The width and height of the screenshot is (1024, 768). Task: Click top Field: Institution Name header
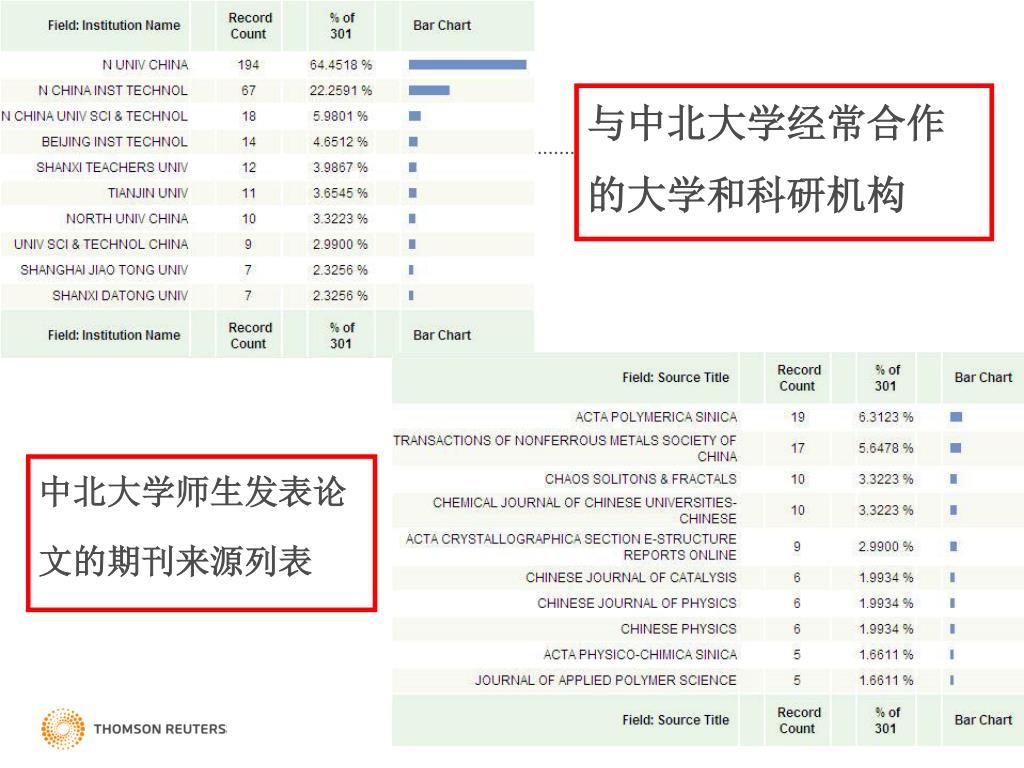point(114,25)
